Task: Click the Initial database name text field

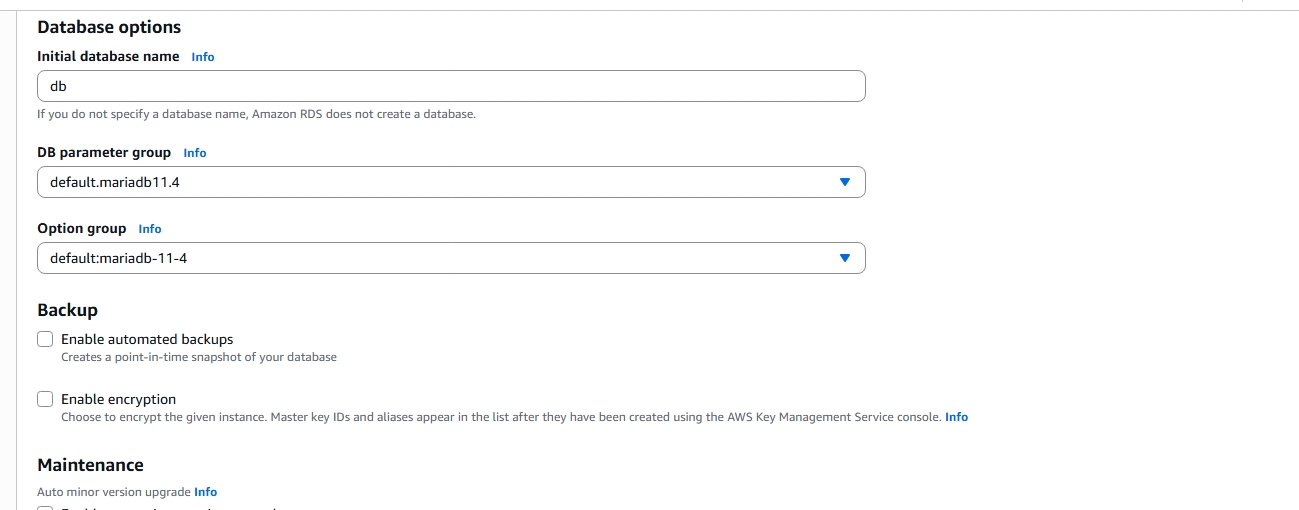Action: (x=450, y=86)
